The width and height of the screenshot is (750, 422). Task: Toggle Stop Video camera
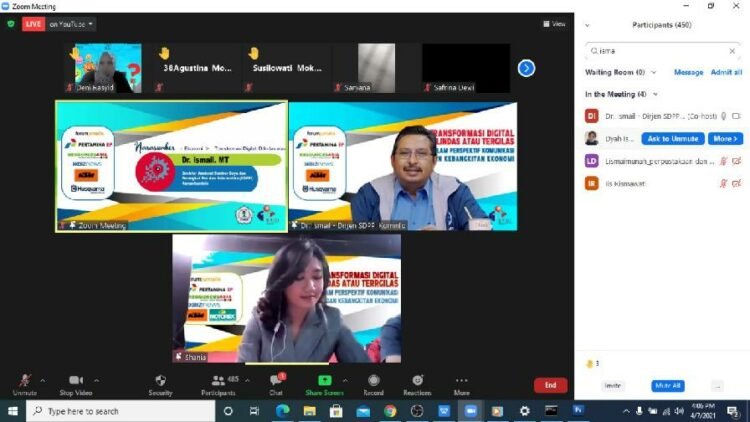click(x=75, y=383)
